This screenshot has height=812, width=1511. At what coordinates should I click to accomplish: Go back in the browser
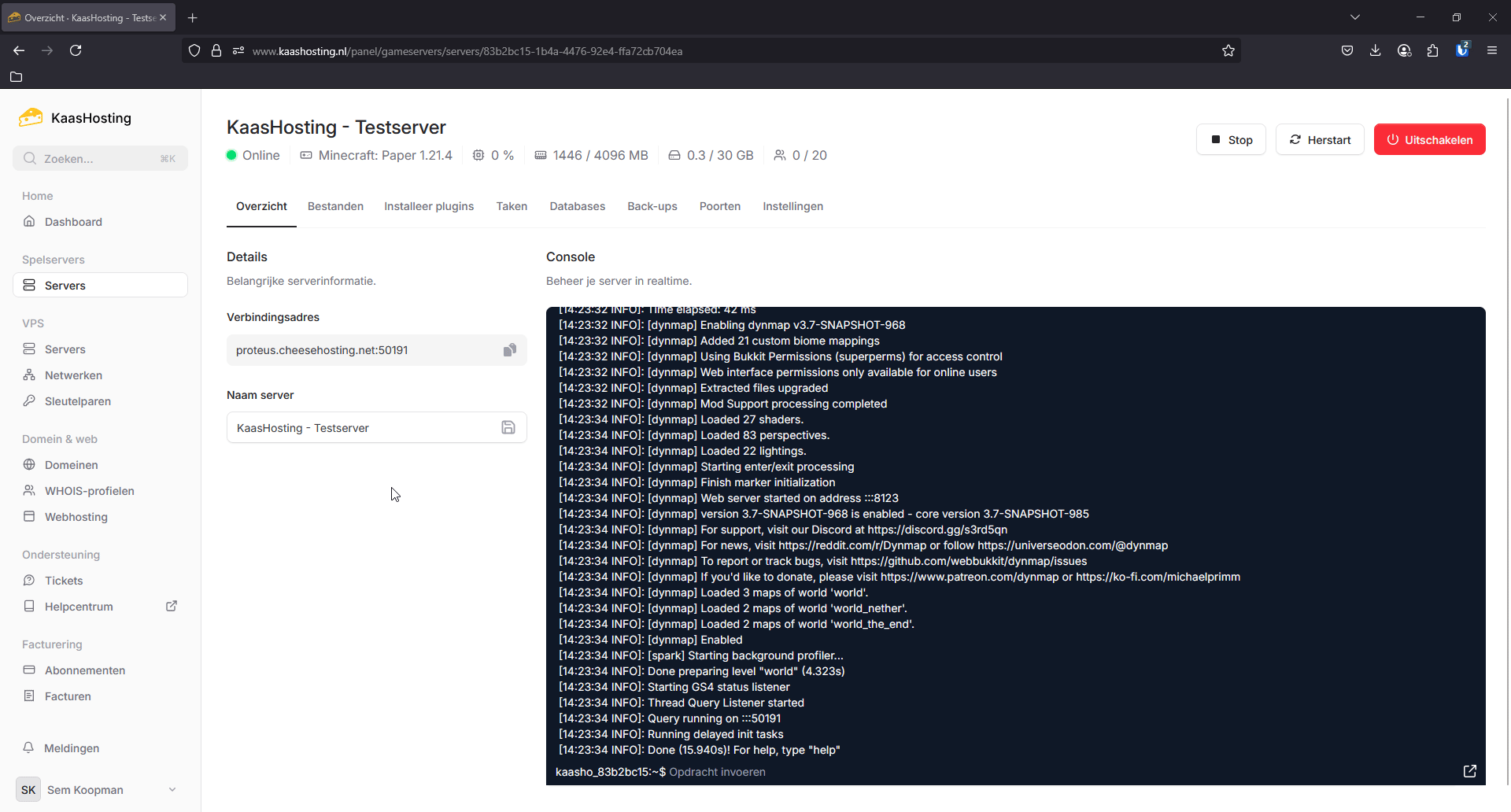(x=19, y=50)
